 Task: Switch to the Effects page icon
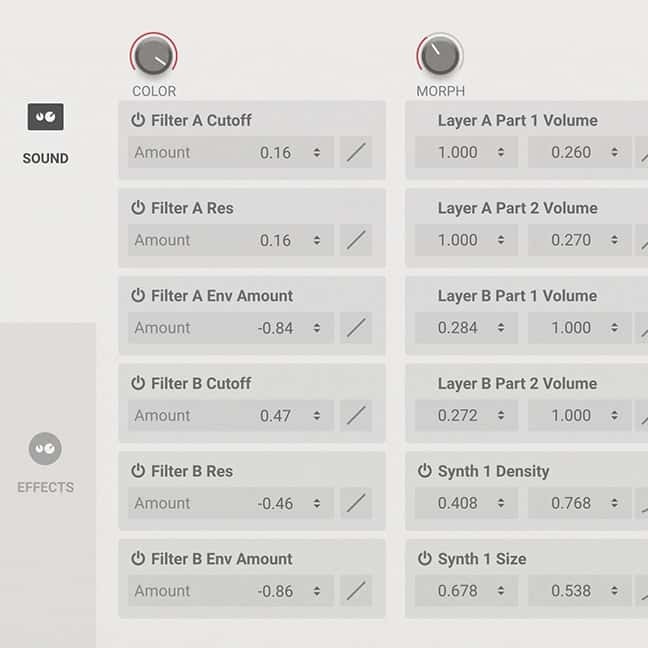tap(45, 449)
